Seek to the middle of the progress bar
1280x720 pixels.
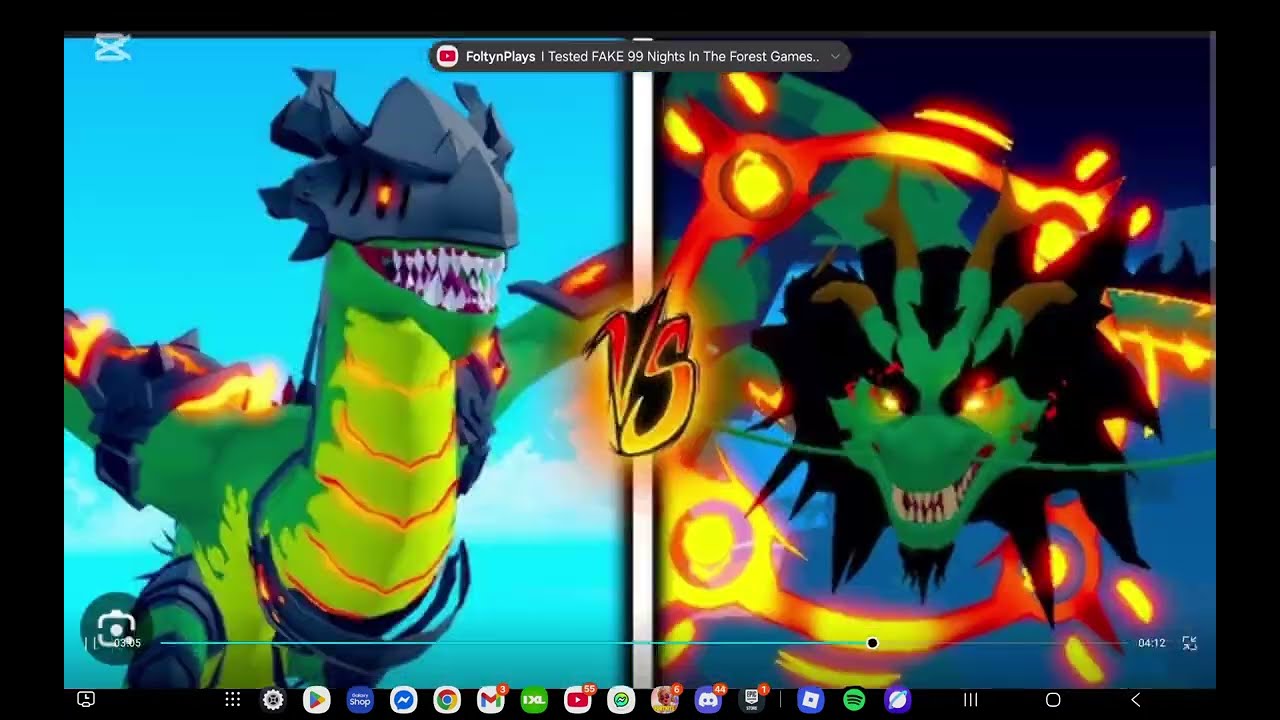pos(645,643)
